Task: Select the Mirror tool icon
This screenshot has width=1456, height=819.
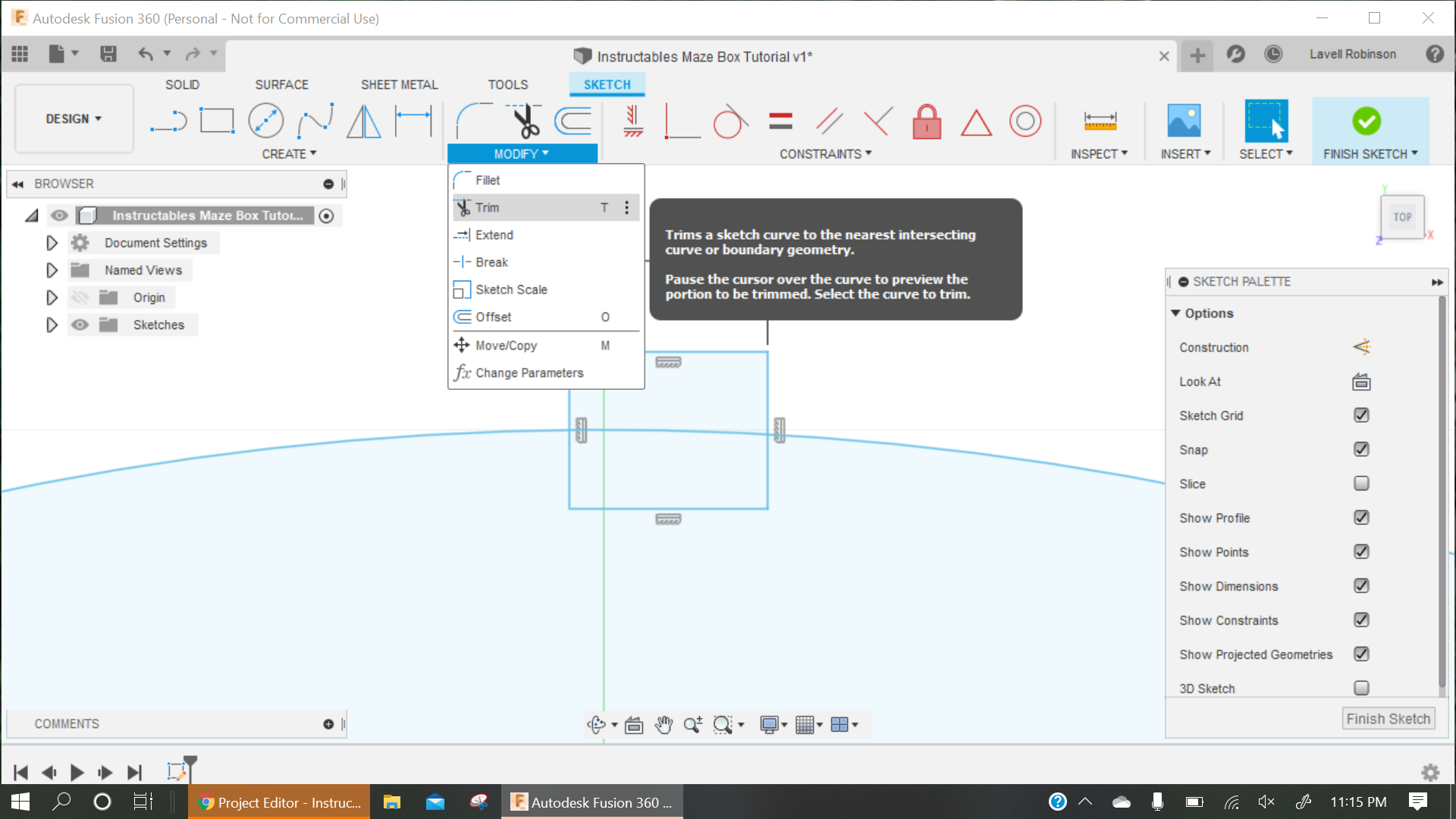Action: pos(364,121)
